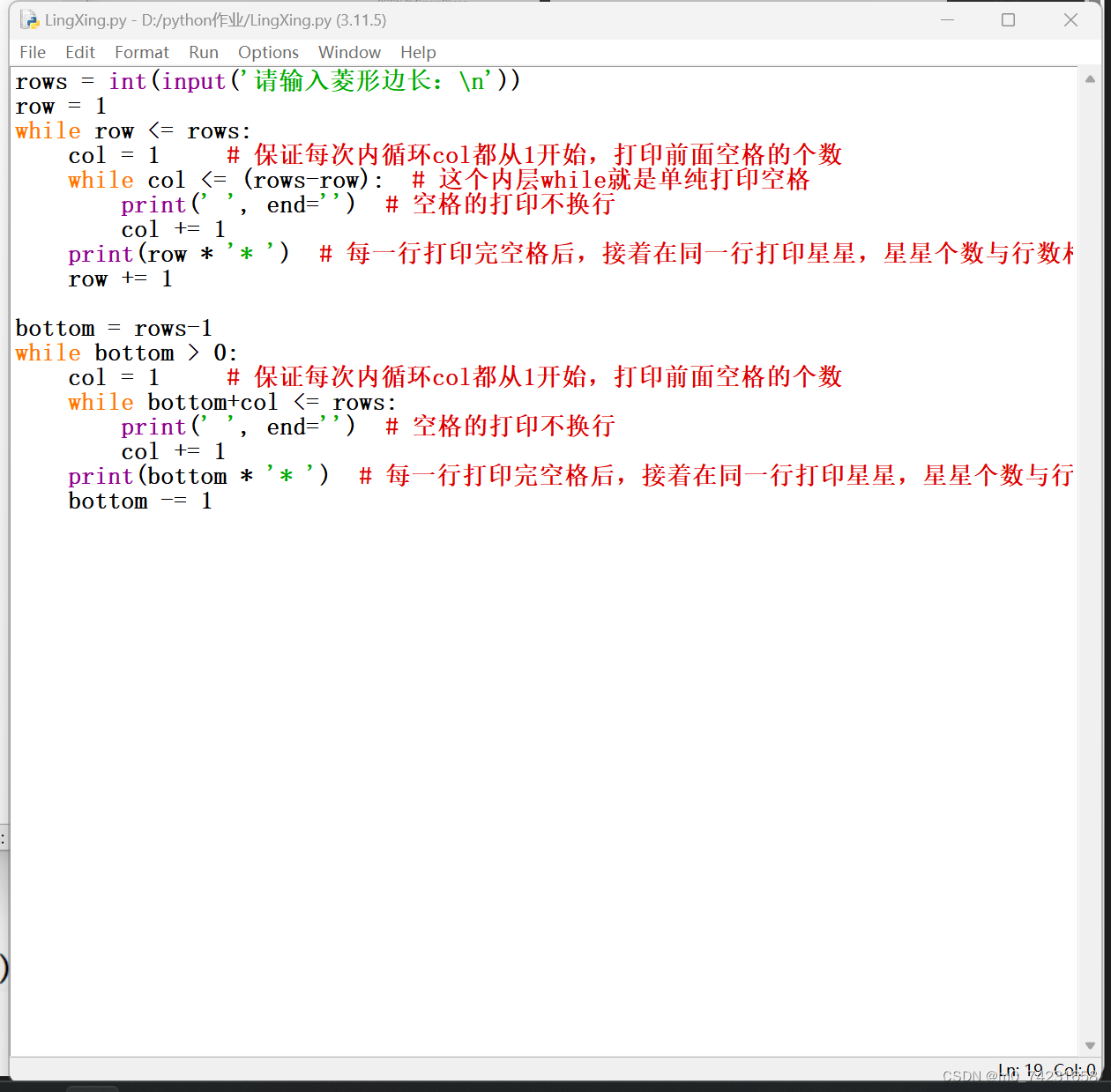Click the Python IDLE icon in title bar
This screenshot has width=1111, height=1092.
[x=29, y=19]
